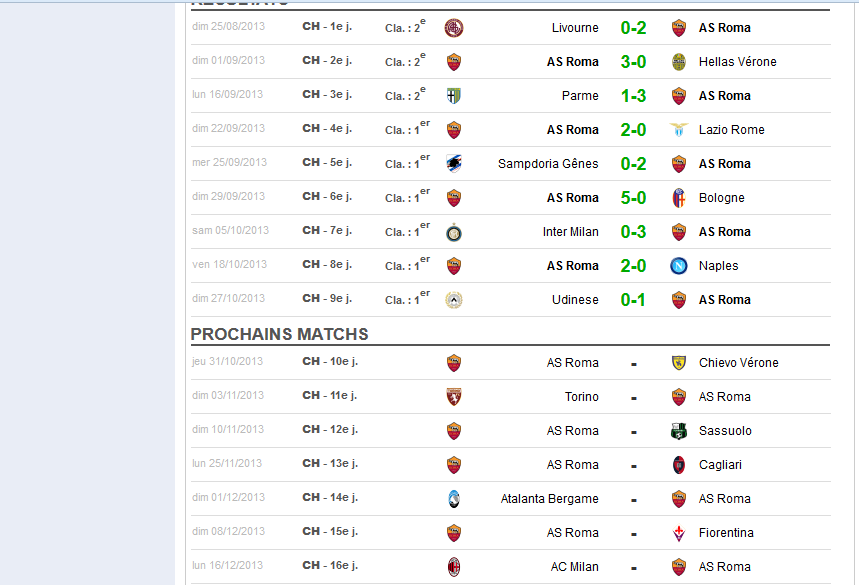Click the Sampdoria Gênes club crest
859x585 pixels.
[x=454, y=164]
